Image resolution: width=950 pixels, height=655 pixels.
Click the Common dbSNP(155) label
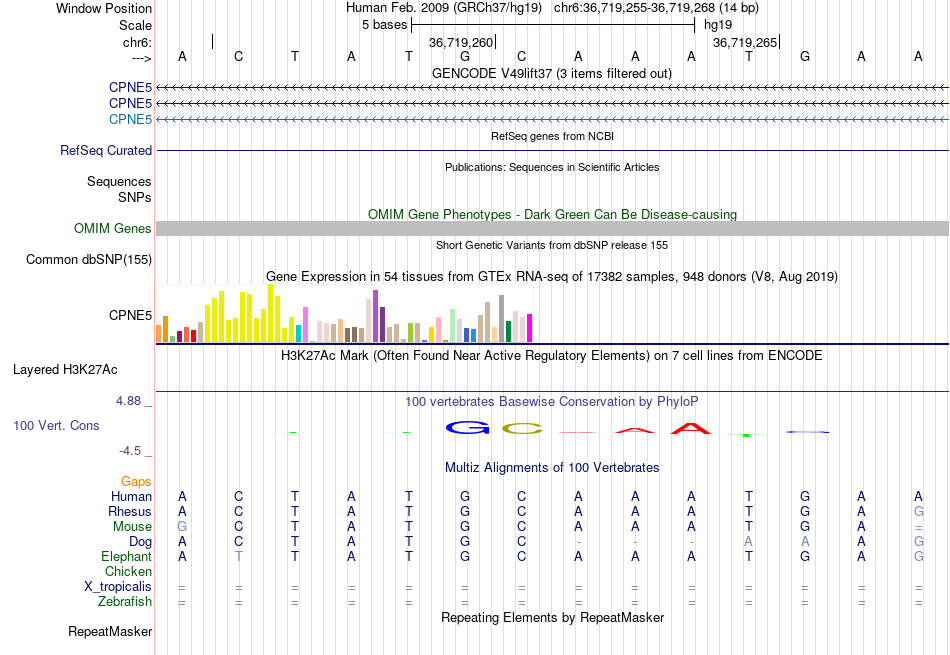pyautogui.click(x=89, y=259)
